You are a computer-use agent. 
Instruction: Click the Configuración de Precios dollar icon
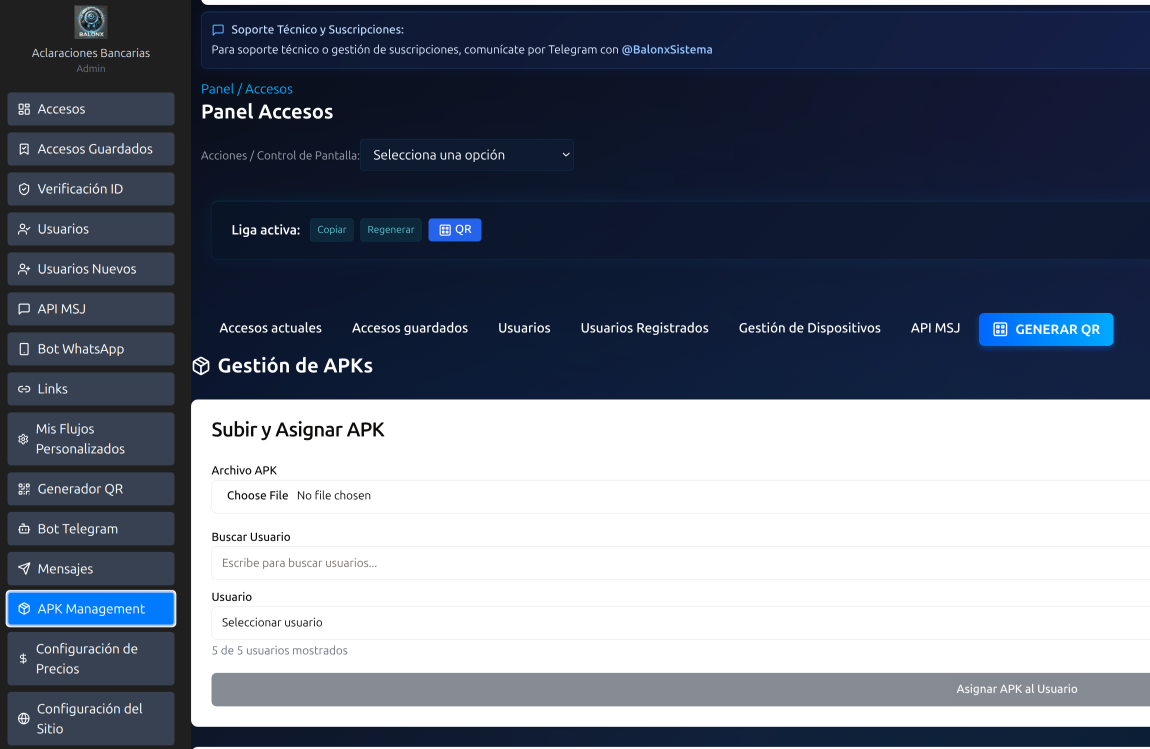tap(23, 659)
